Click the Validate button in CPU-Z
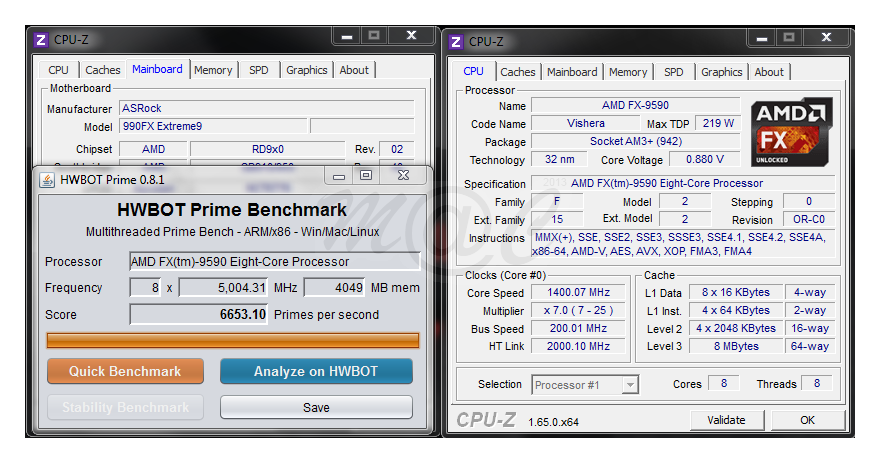The image size is (880, 463). tap(726, 420)
